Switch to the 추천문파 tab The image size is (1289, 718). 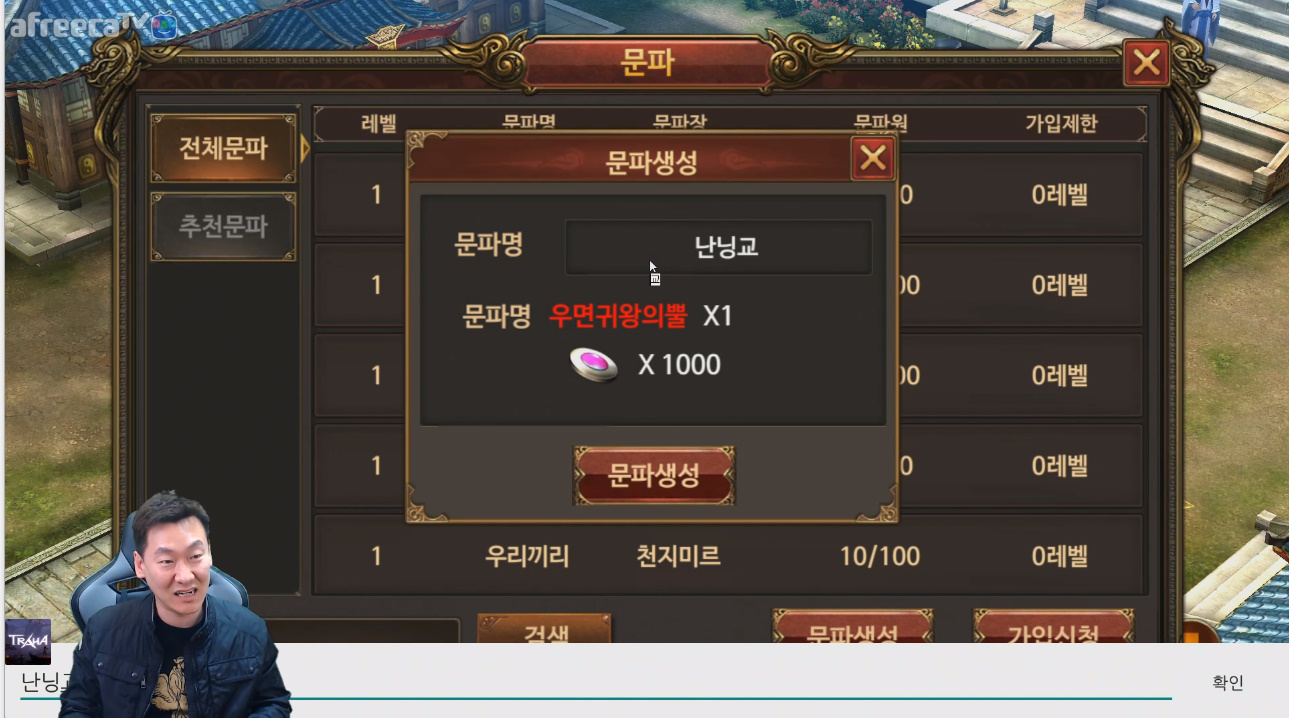pos(223,227)
